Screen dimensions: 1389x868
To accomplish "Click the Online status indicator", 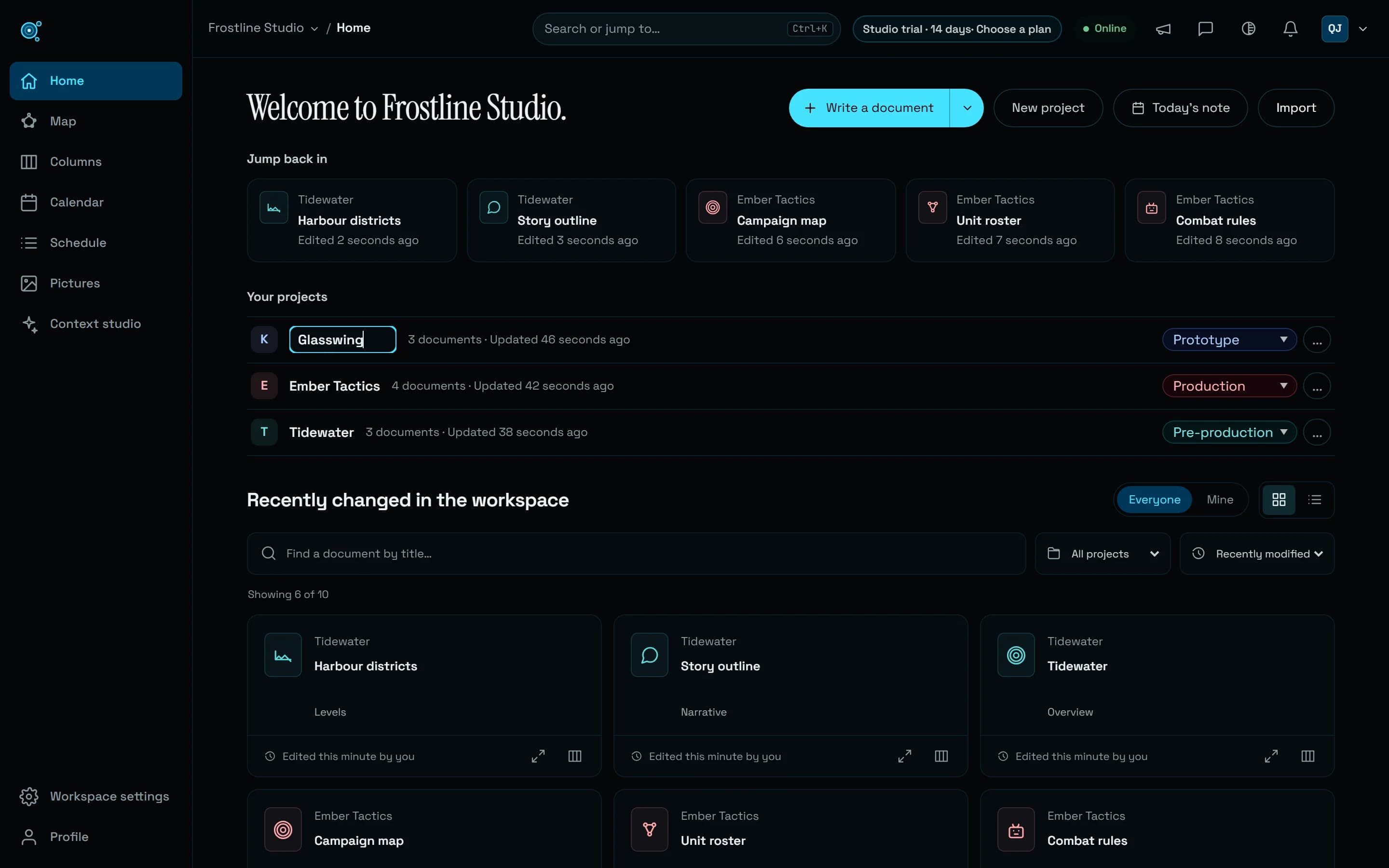I will click(x=1104, y=28).
